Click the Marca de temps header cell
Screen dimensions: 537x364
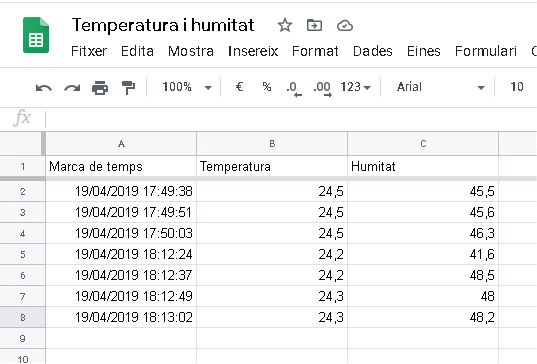tap(121, 167)
